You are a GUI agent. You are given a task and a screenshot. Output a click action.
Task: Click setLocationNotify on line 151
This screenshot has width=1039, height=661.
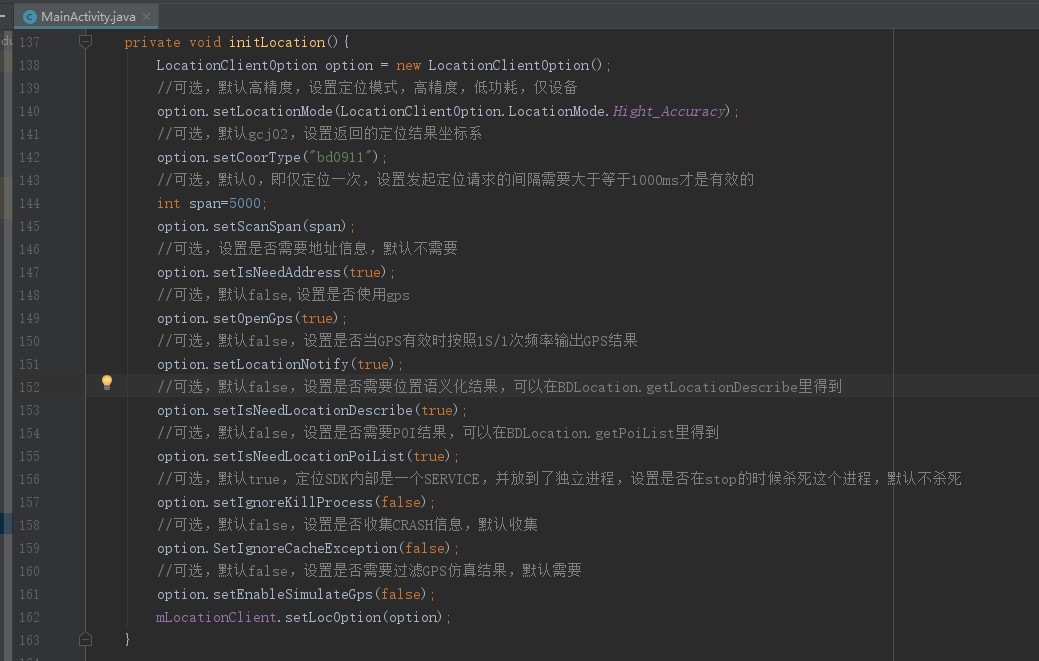pyautogui.click(x=281, y=364)
